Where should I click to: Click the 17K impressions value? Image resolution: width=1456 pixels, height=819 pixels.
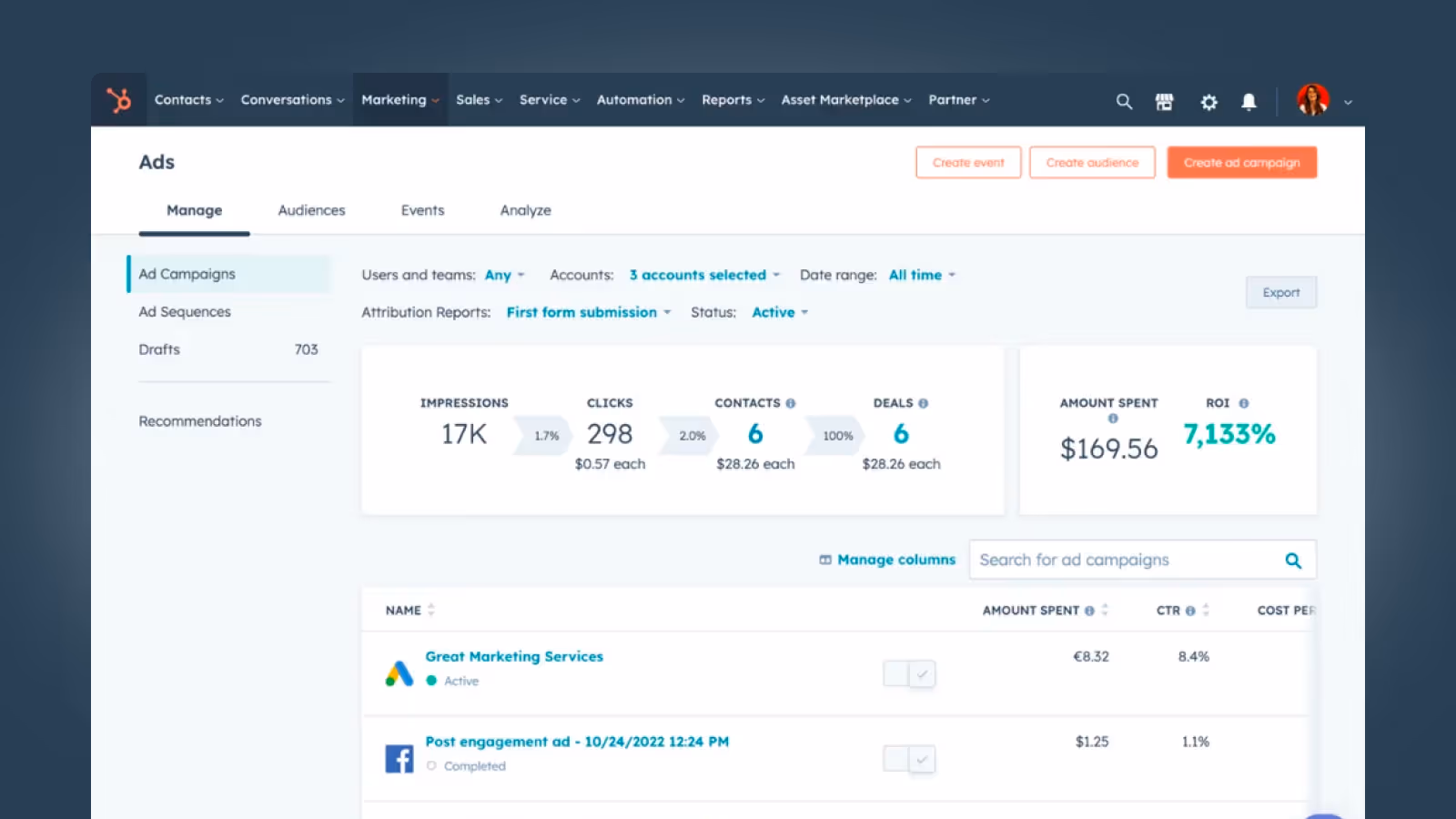(x=464, y=434)
